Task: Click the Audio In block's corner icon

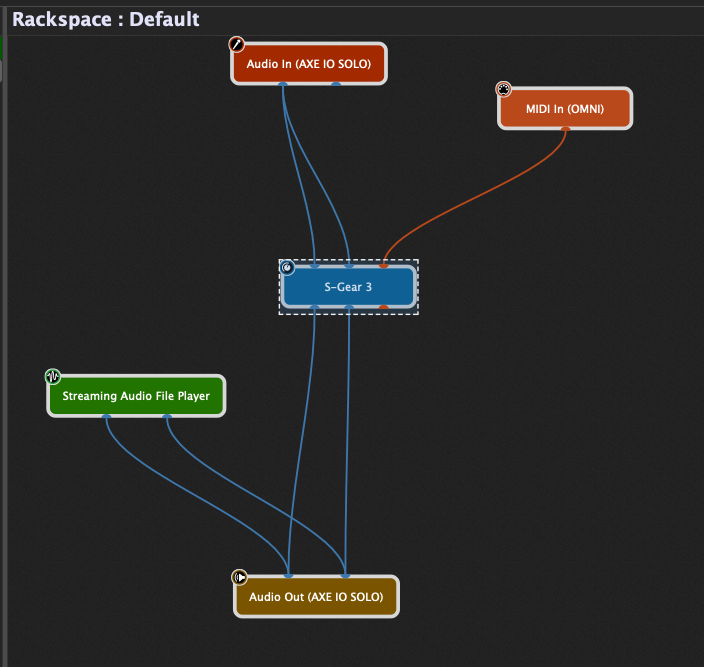Action: tap(237, 45)
